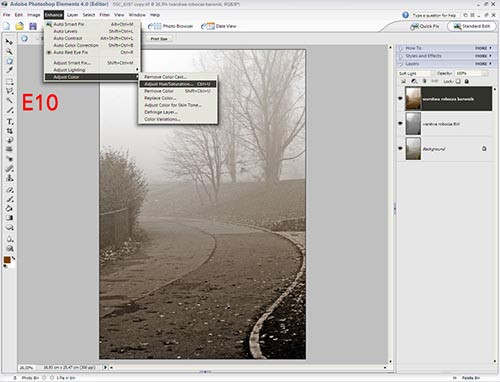Screen dimensions: 500x382
Task: Click the Open folder icon
Action: click(x=19, y=26)
